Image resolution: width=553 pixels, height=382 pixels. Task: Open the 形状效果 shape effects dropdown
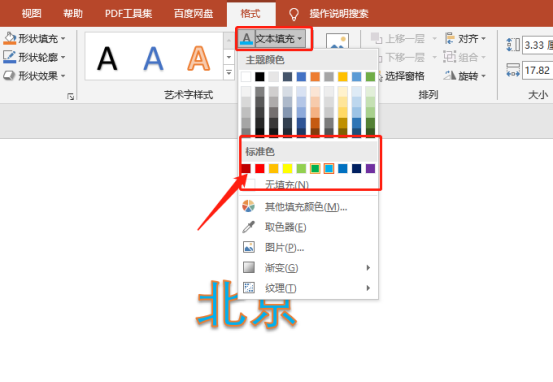click(34, 75)
